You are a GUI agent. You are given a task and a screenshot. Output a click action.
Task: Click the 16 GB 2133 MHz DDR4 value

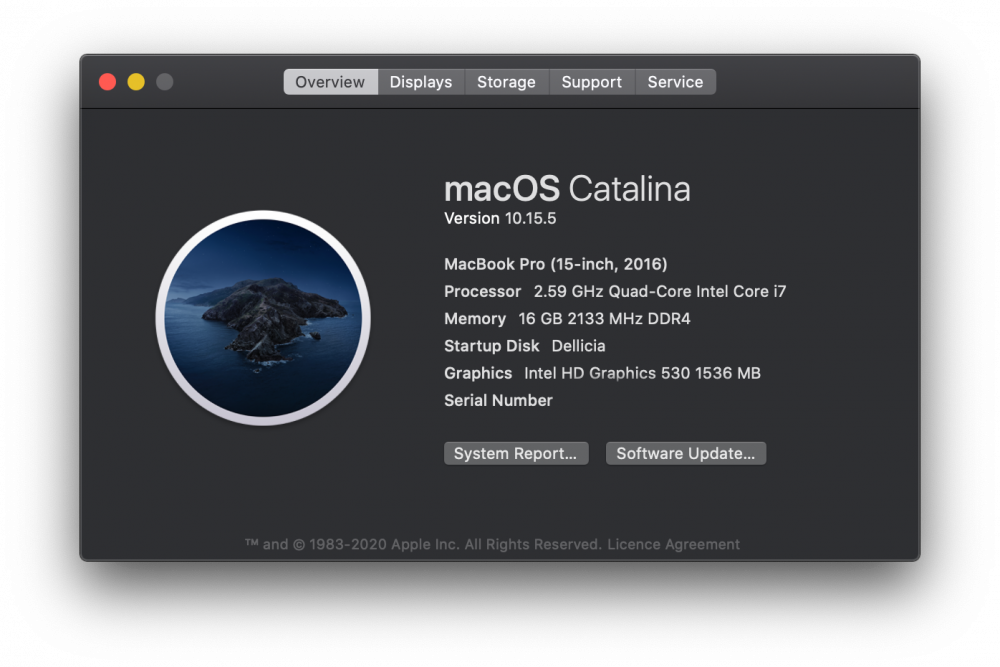pyautogui.click(x=604, y=319)
